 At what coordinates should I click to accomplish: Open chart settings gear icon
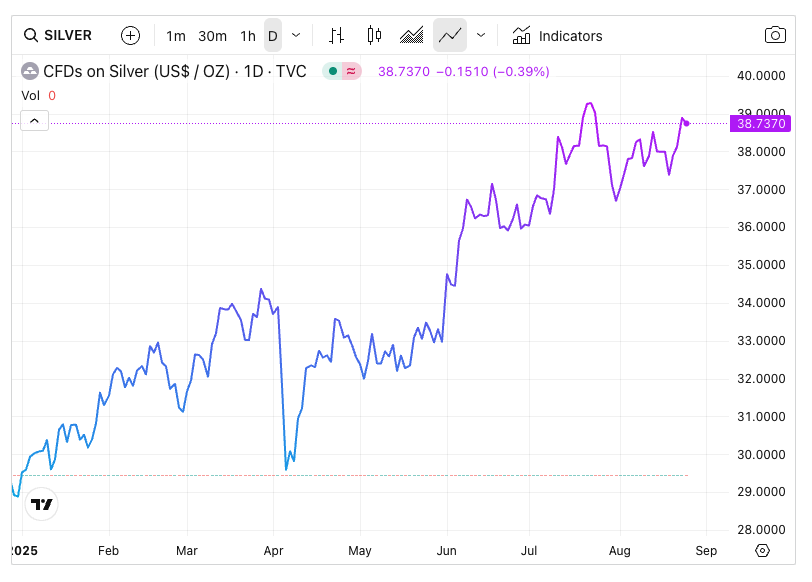(x=762, y=550)
